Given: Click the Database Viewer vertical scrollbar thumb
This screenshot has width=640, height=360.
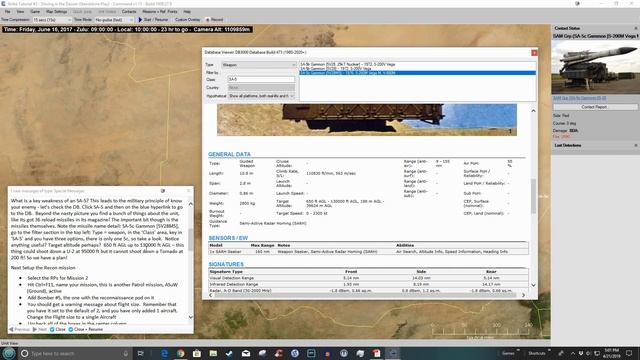Looking at the screenshot, I should [x=533, y=196].
